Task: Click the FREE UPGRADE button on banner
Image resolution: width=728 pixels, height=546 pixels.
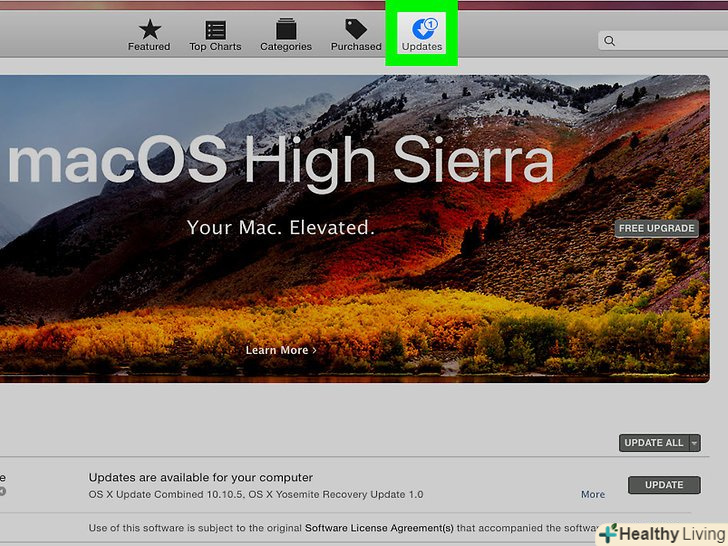Action: (x=656, y=228)
